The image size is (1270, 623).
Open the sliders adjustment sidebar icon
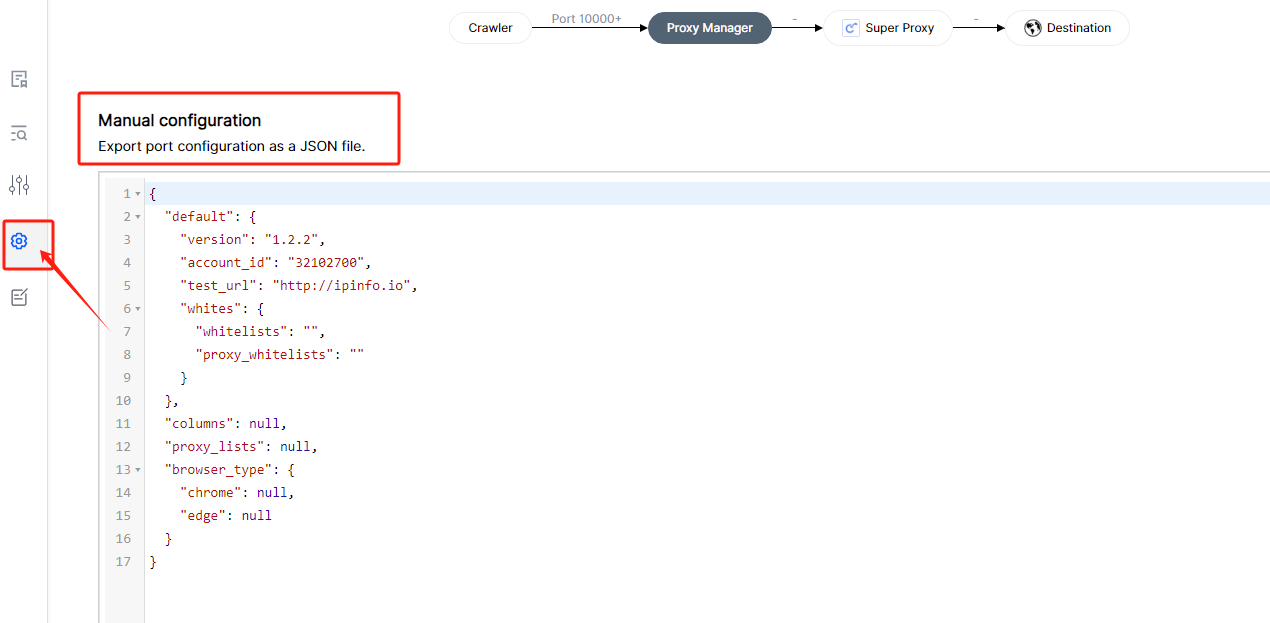tap(19, 185)
